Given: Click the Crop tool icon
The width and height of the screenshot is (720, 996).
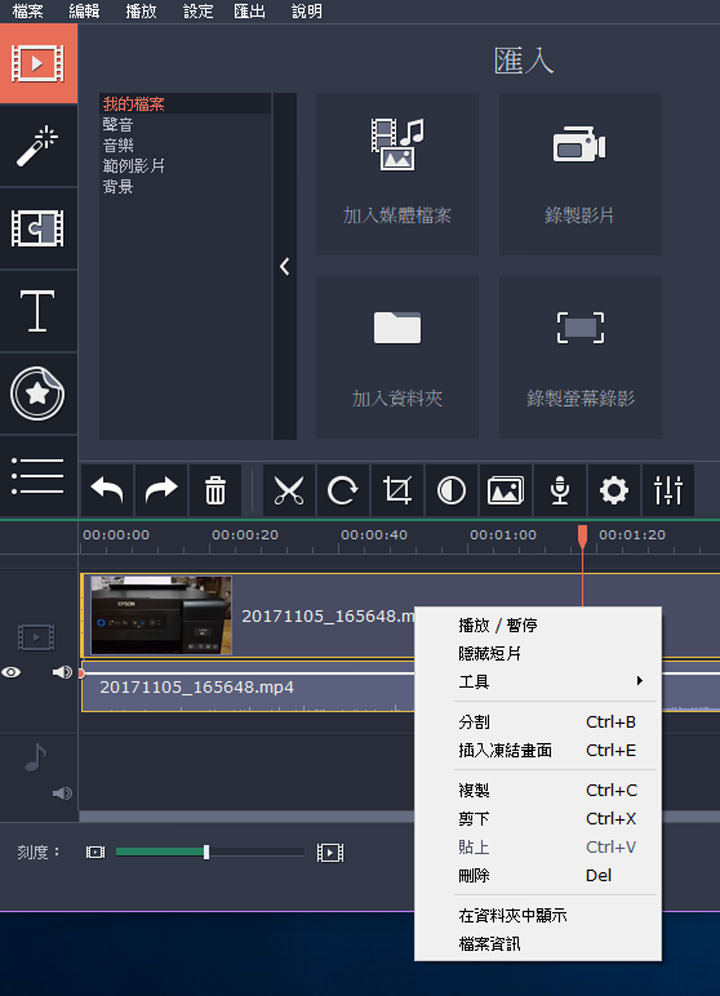Looking at the screenshot, I should (397, 490).
